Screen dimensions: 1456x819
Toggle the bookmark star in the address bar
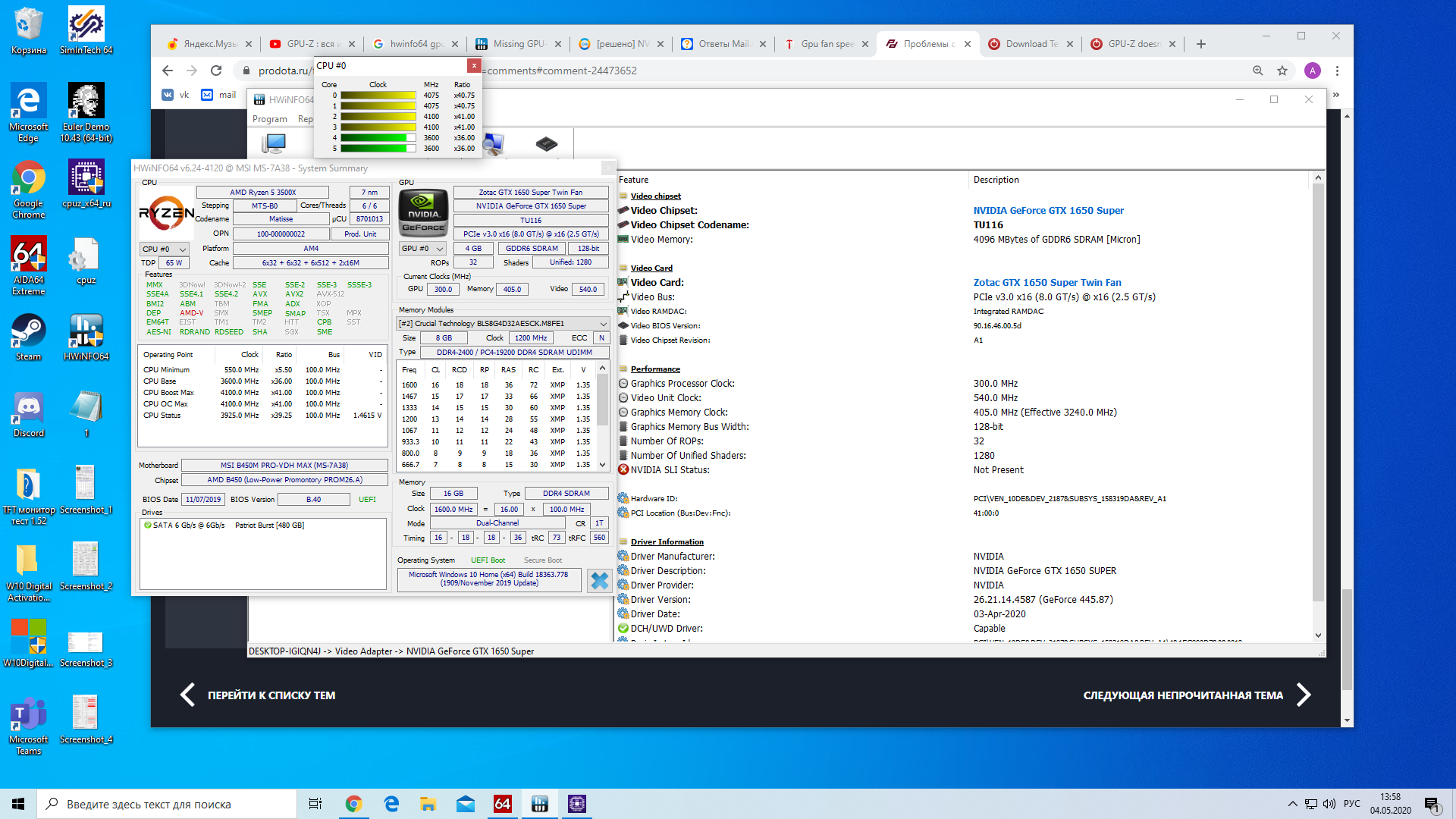tap(1282, 71)
